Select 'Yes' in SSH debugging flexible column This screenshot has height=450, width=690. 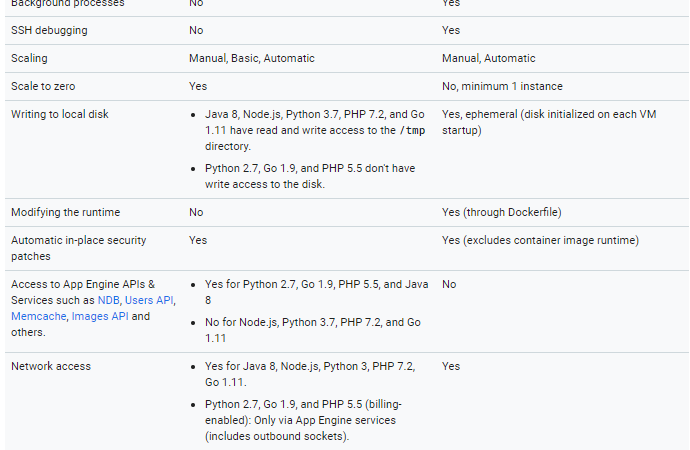451,30
